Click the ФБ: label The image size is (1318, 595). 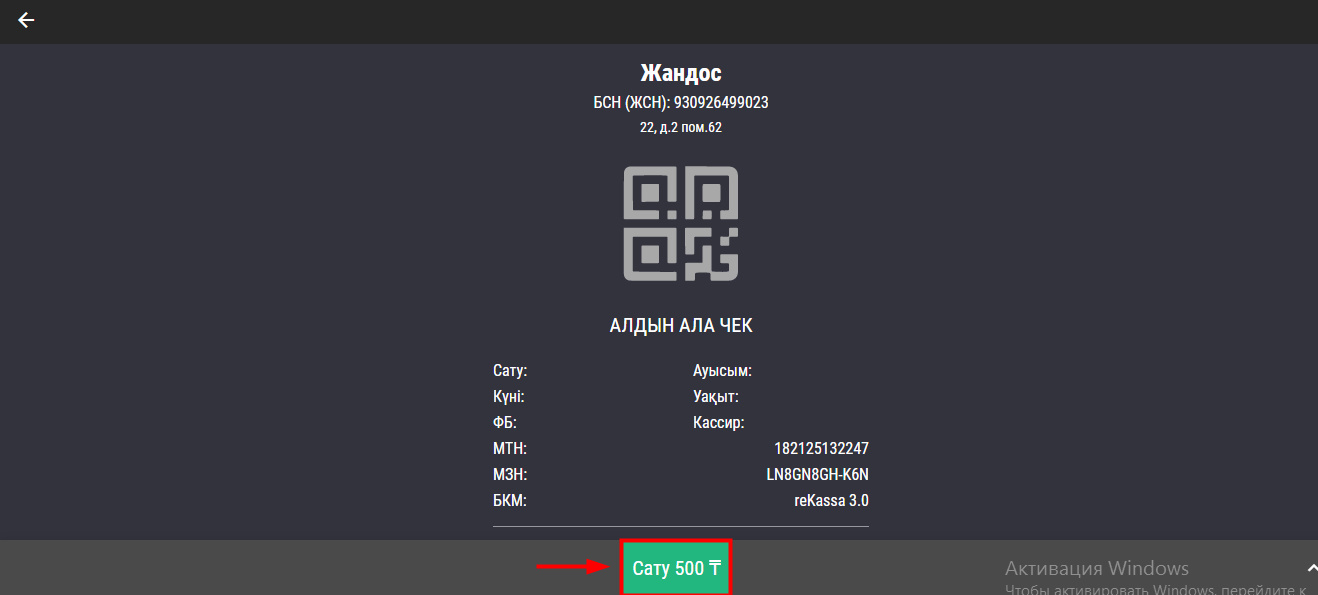click(x=505, y=423)
